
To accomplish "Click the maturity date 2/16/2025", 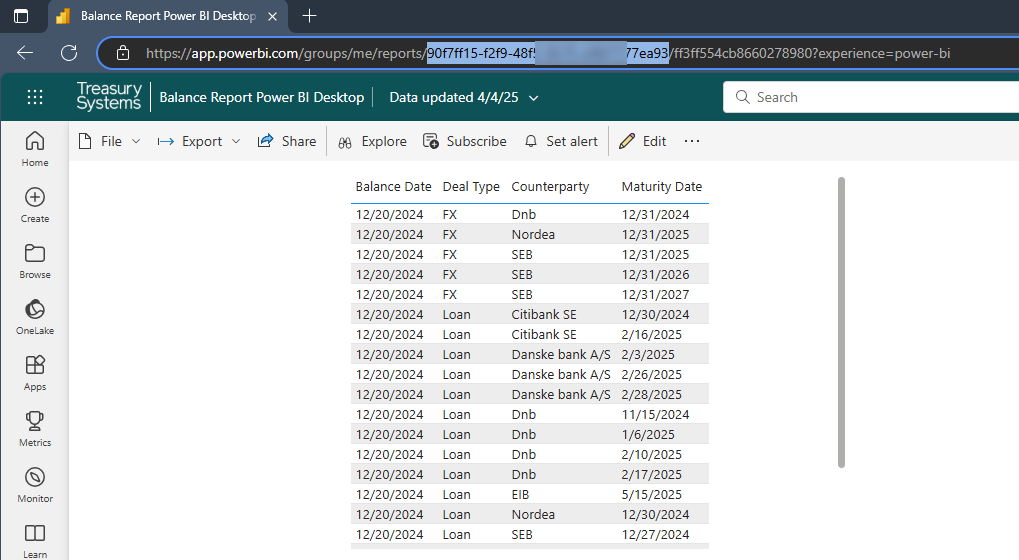I will point(651,335).
